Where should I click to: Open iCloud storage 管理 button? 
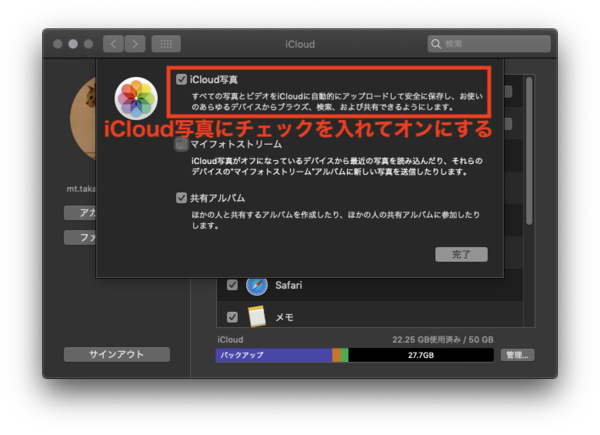coord(517,355)
